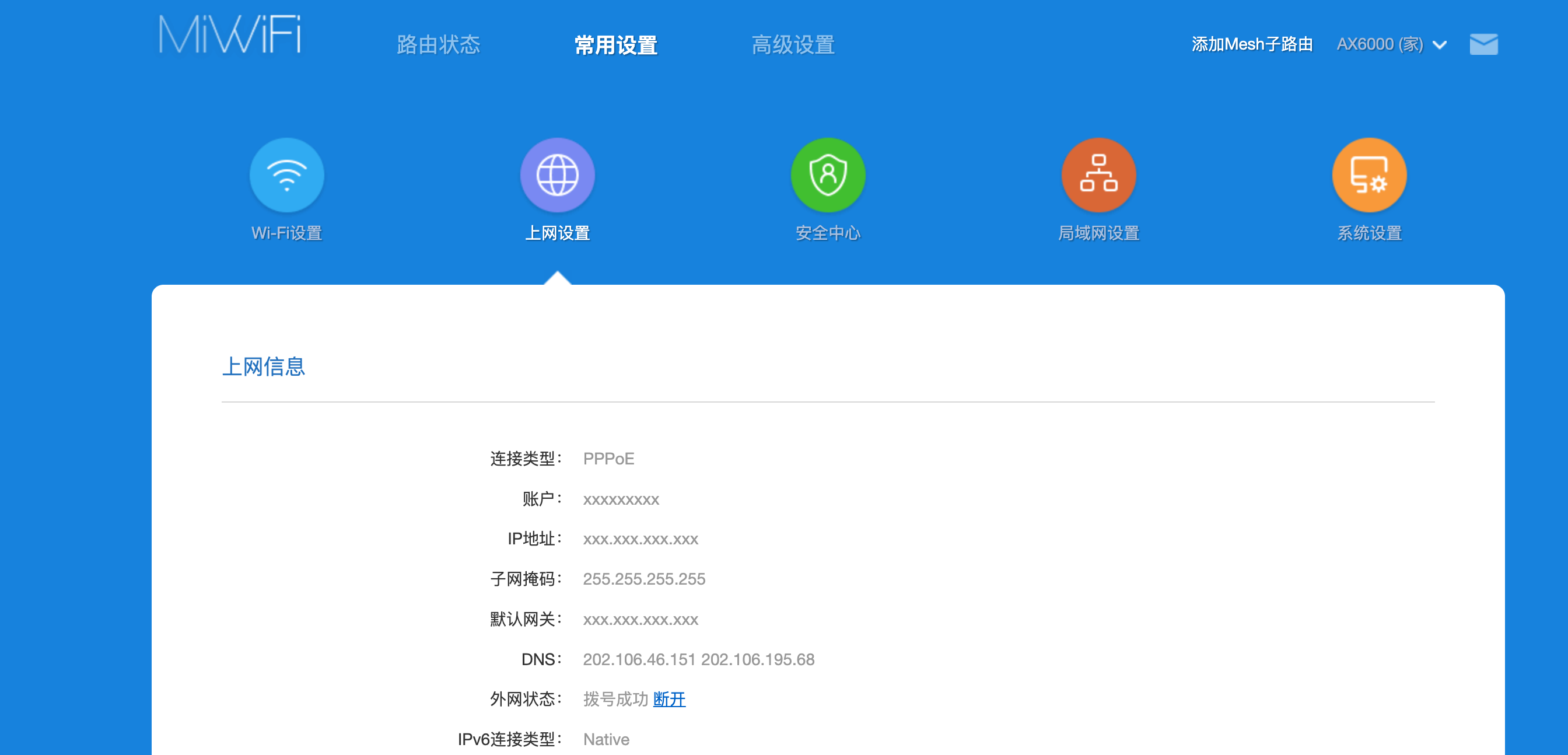Click the 拨号成功 status text
The height and width of the screenshot is (755, 1568).
pyautogui.click(x=615, y=699)
